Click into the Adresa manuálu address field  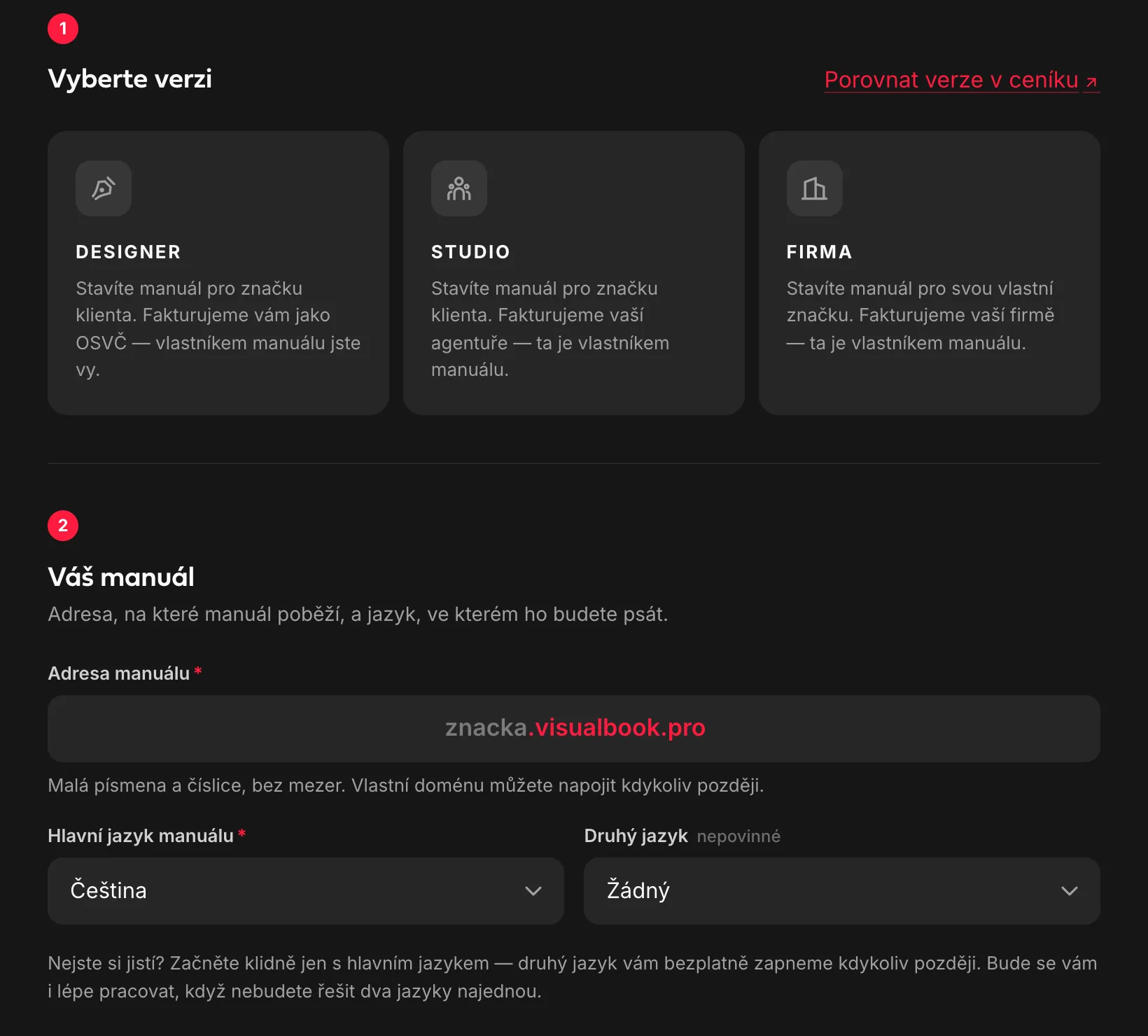pos(574,729)
